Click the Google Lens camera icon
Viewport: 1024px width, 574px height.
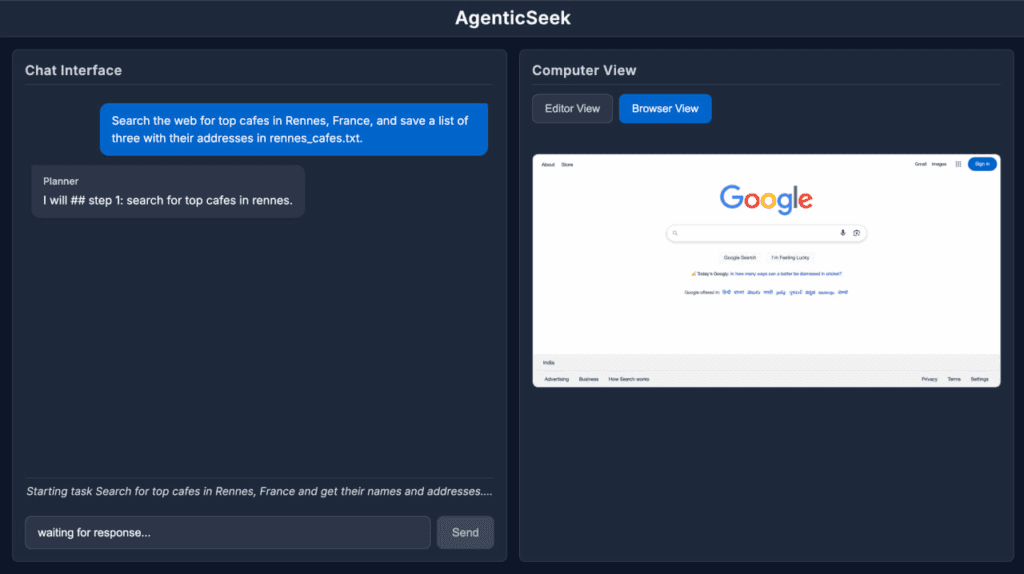point(856,233)
